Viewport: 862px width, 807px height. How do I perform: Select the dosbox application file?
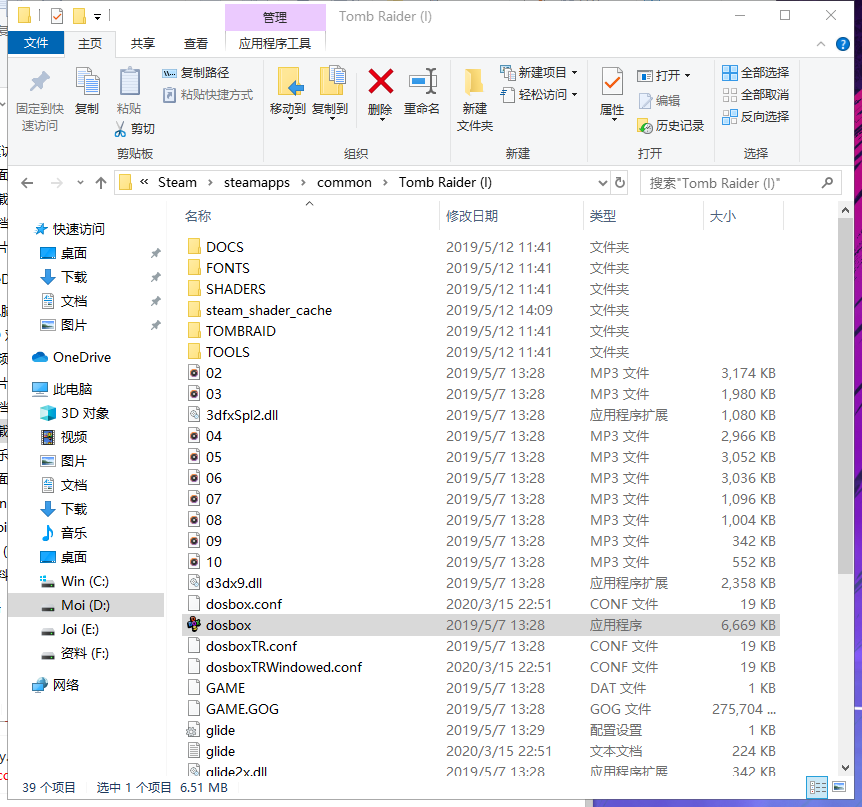tap(480, 625)
